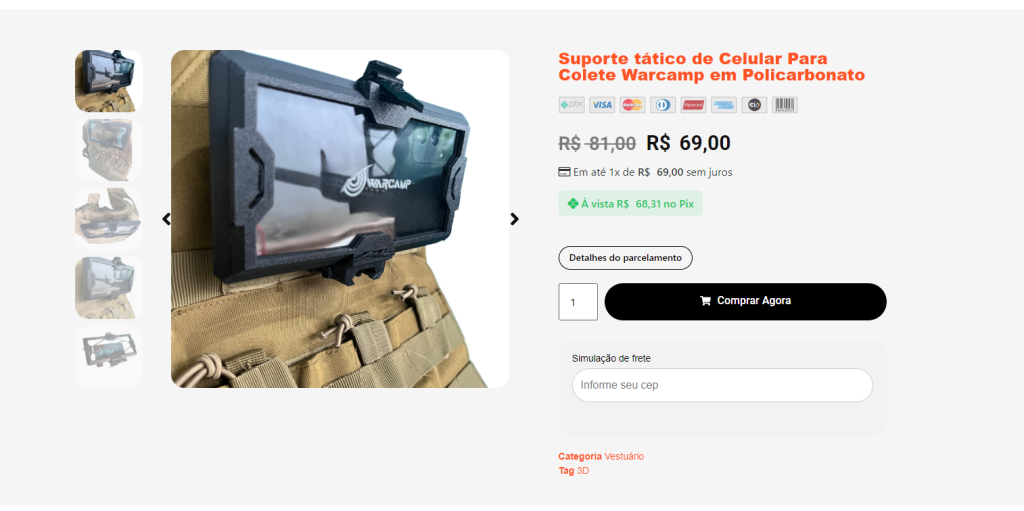Open the Vestuário category link
The height and width of the screenshot is (511, 1024).
pos(624,456)
